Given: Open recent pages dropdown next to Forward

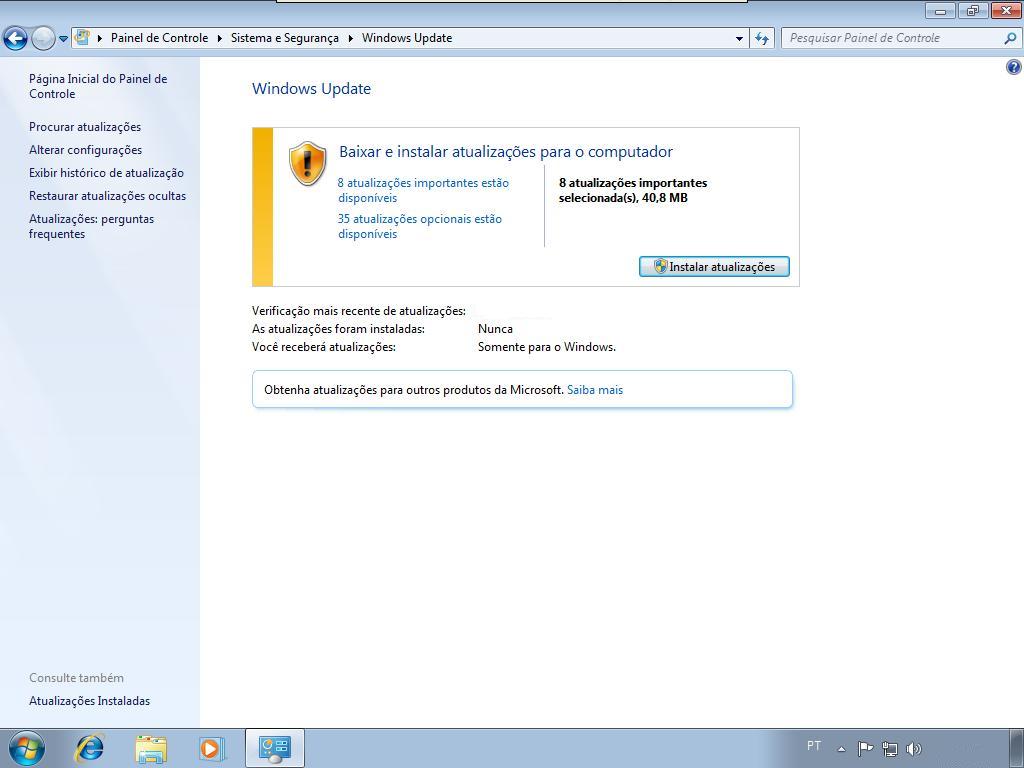Looking at the screenshot, I should (x=63, y=39).
